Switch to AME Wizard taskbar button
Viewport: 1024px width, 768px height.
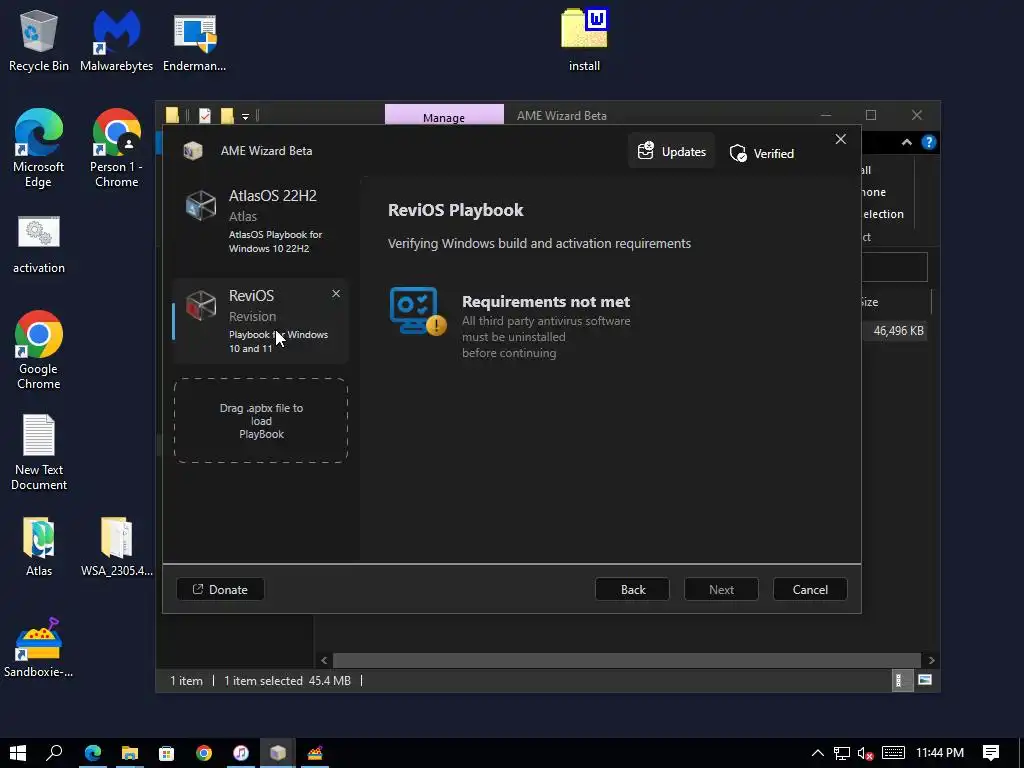pos(278,753)
